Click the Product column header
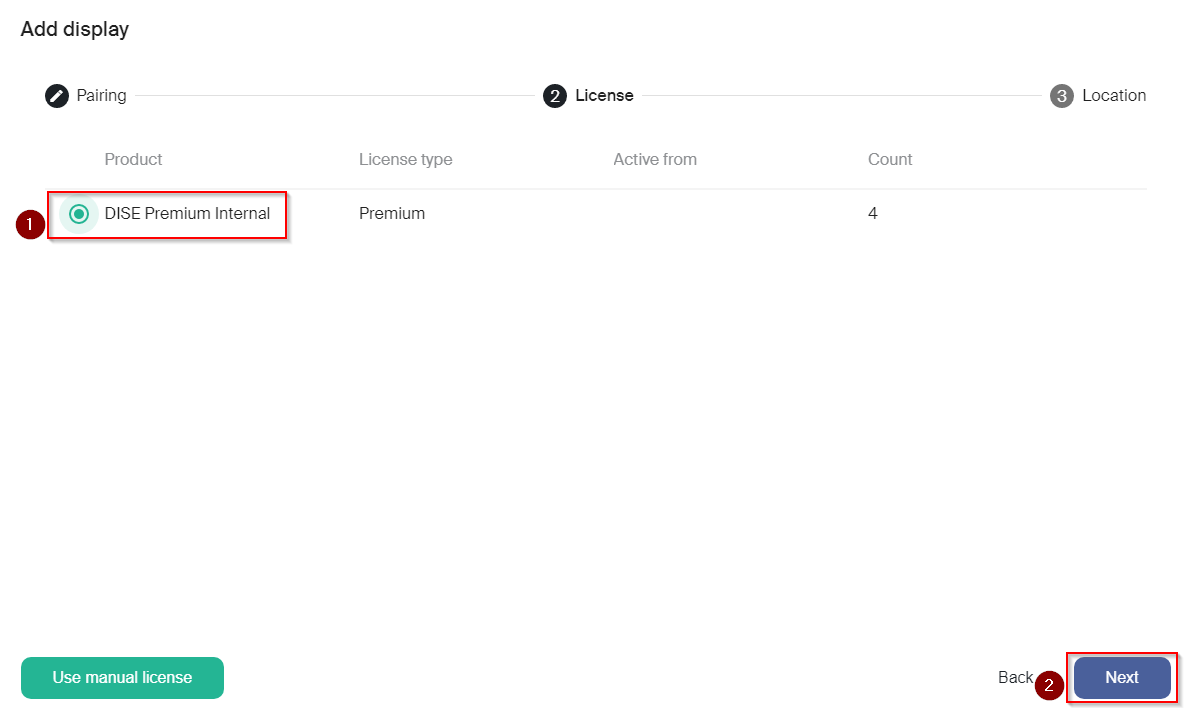Screen dimensions: 1192x708 133,159
